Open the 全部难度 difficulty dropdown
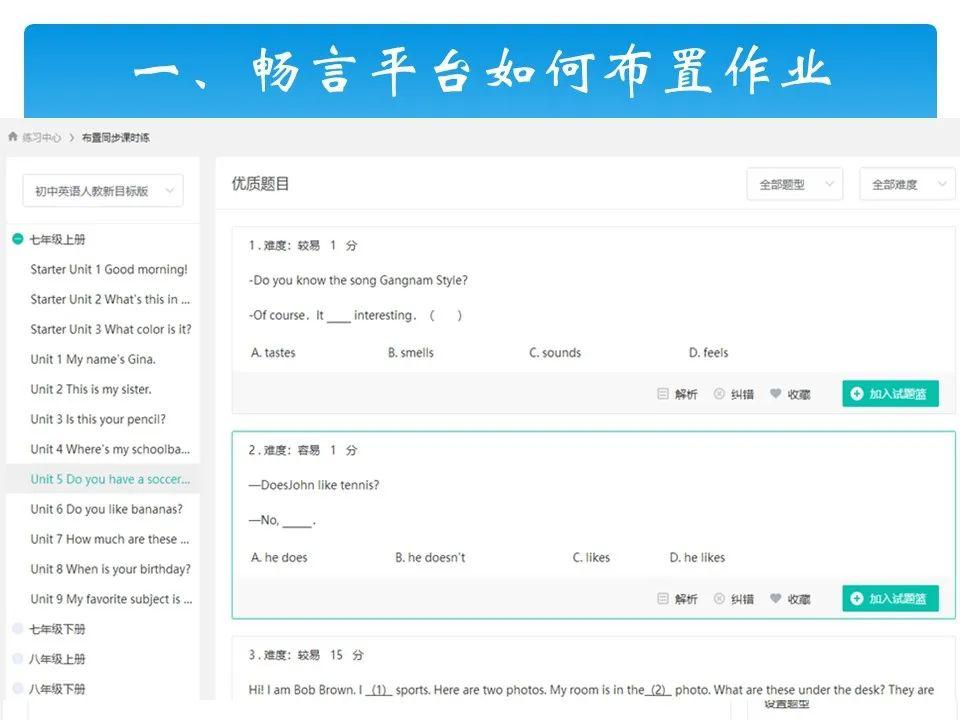 (x=907, y=184)
